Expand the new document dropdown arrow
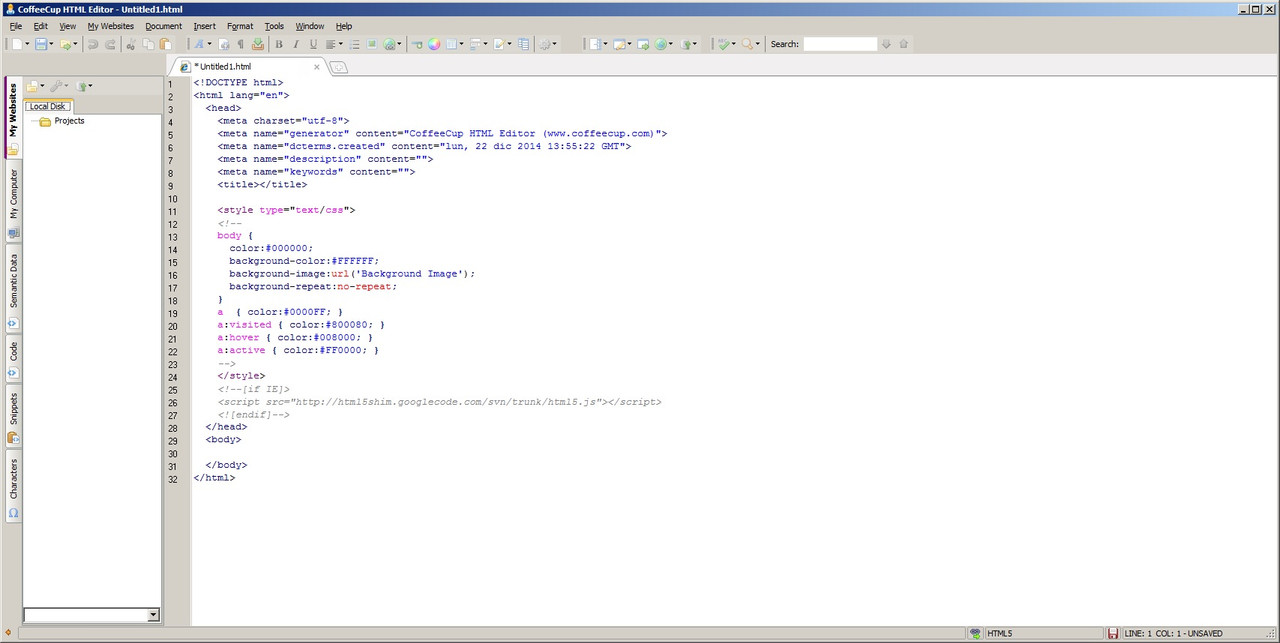This screenshot has width=1280, height=643. [x=27, y=44]
